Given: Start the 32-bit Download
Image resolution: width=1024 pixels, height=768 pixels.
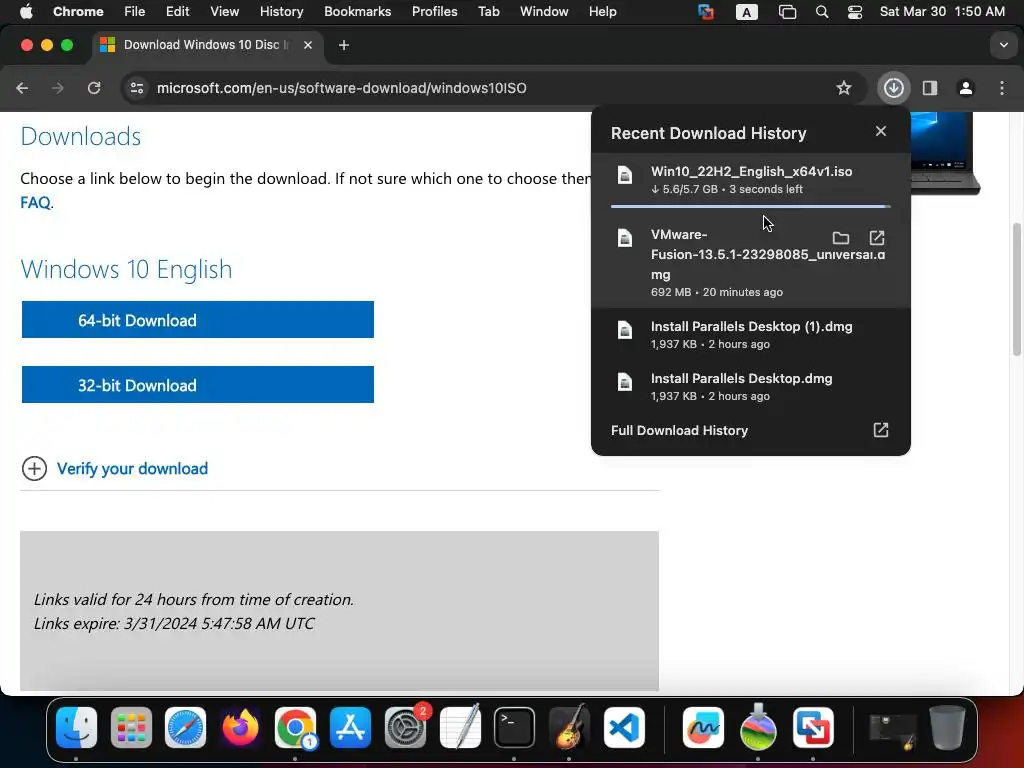Looking at the screenshot, I should [197, 385].
